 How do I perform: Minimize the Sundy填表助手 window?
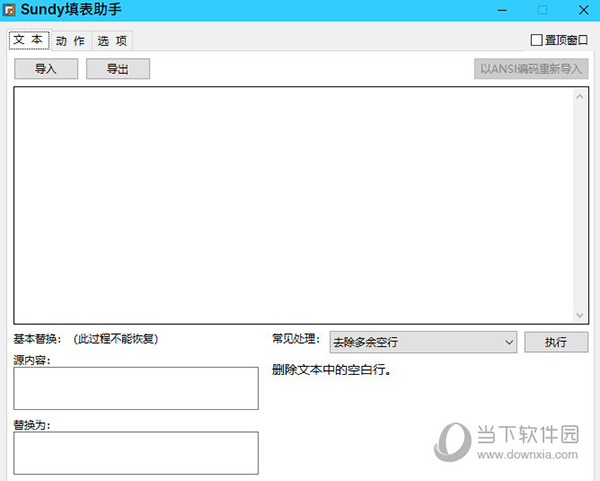coord(502,10)
